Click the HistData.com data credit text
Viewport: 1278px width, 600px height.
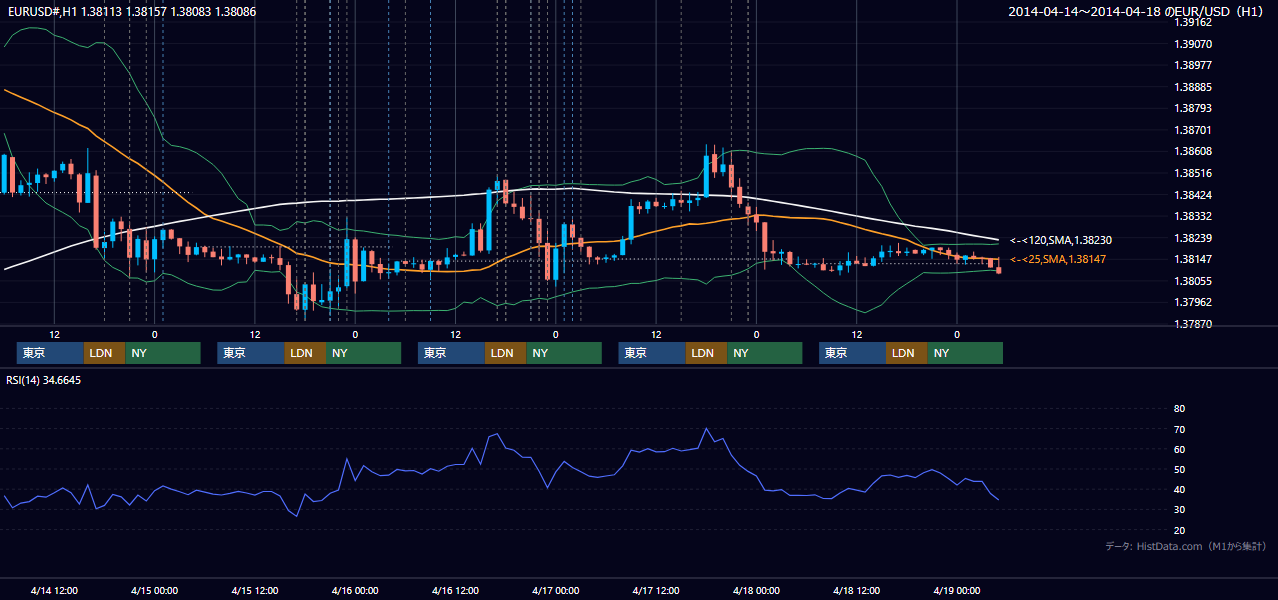(x=1185, y=546)
